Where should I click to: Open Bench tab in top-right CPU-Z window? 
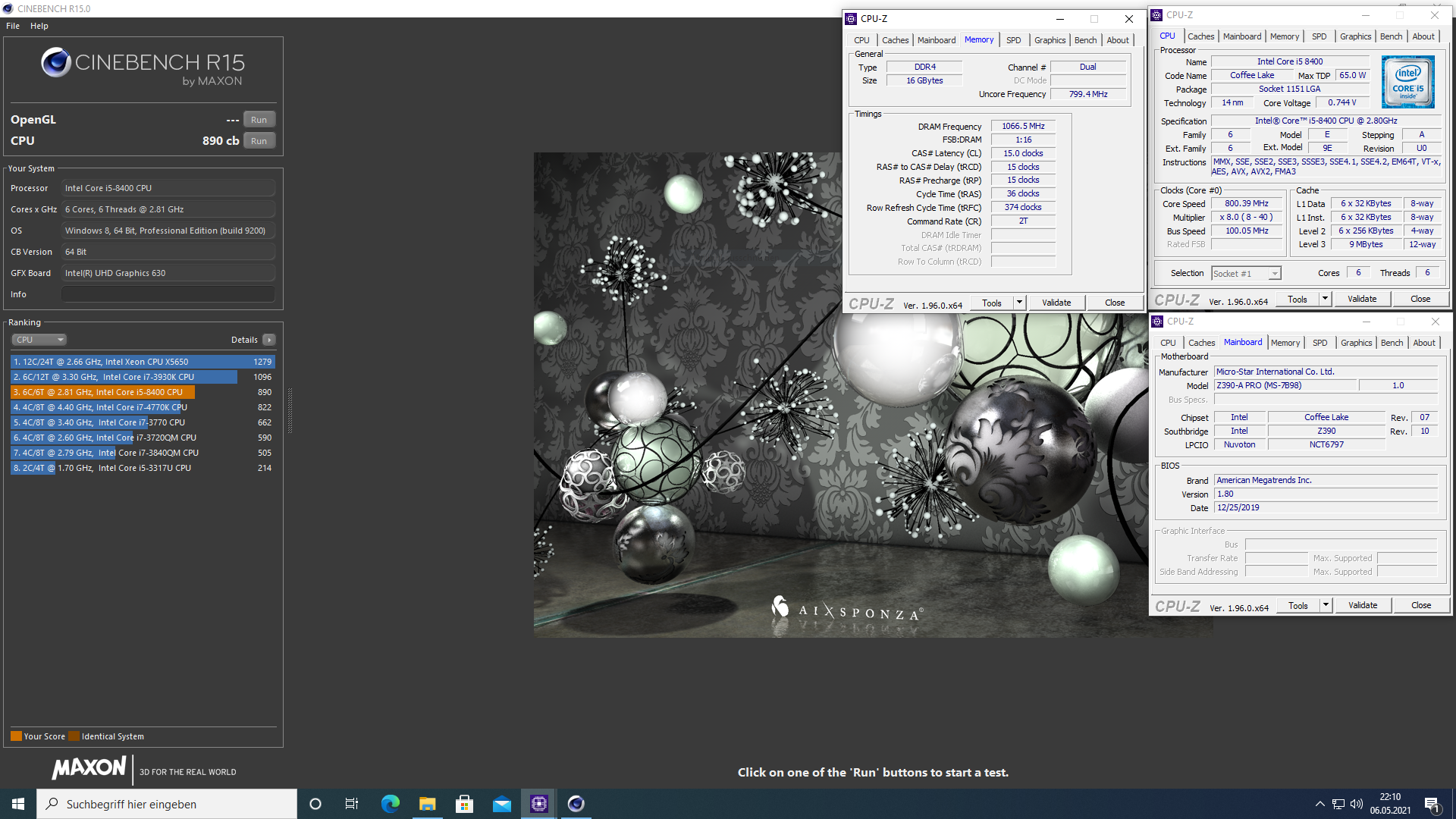point(1391,36)
